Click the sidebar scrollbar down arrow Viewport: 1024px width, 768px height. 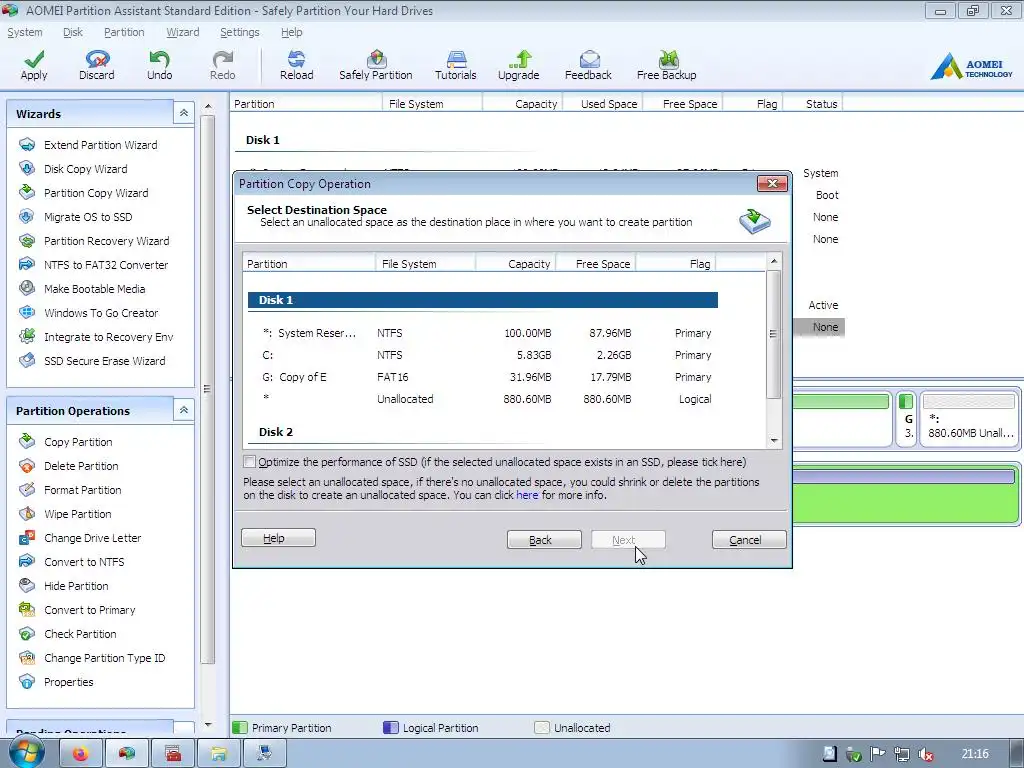click(208, 724)
